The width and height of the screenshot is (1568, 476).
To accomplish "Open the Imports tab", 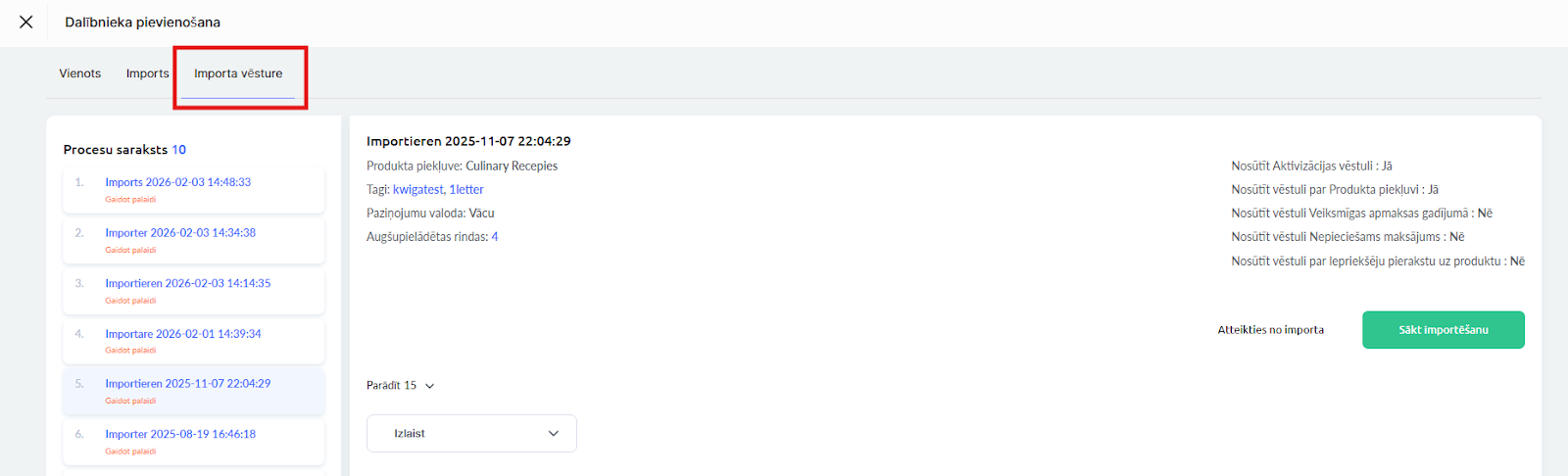I will click(x=147, y=73).
